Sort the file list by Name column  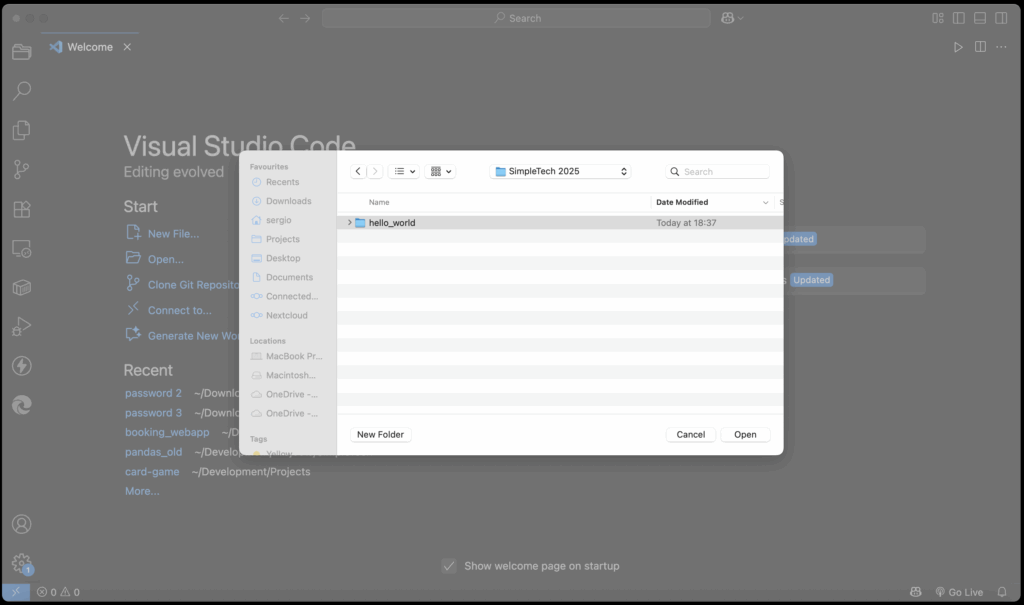click(379, 203)
